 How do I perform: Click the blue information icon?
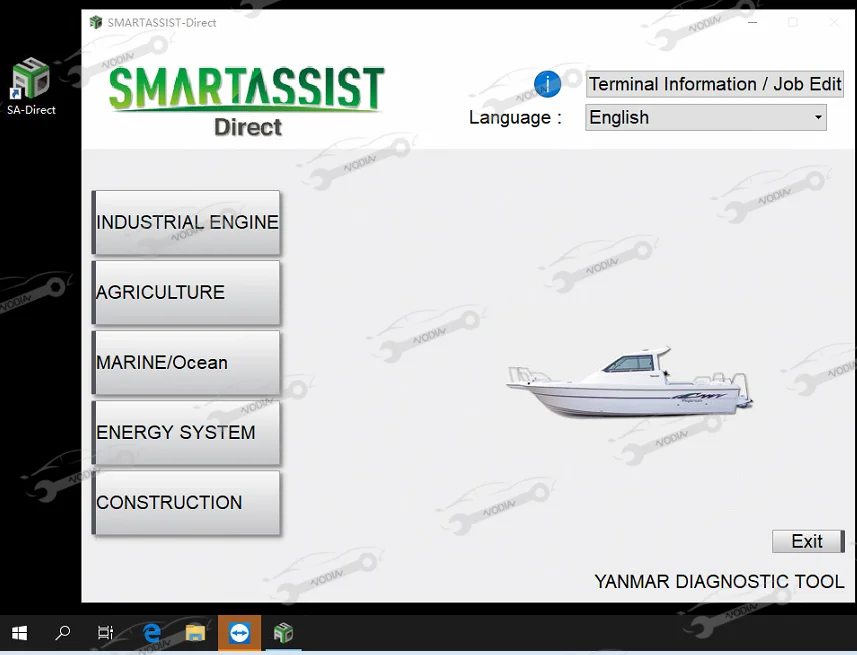pos(547,84)
